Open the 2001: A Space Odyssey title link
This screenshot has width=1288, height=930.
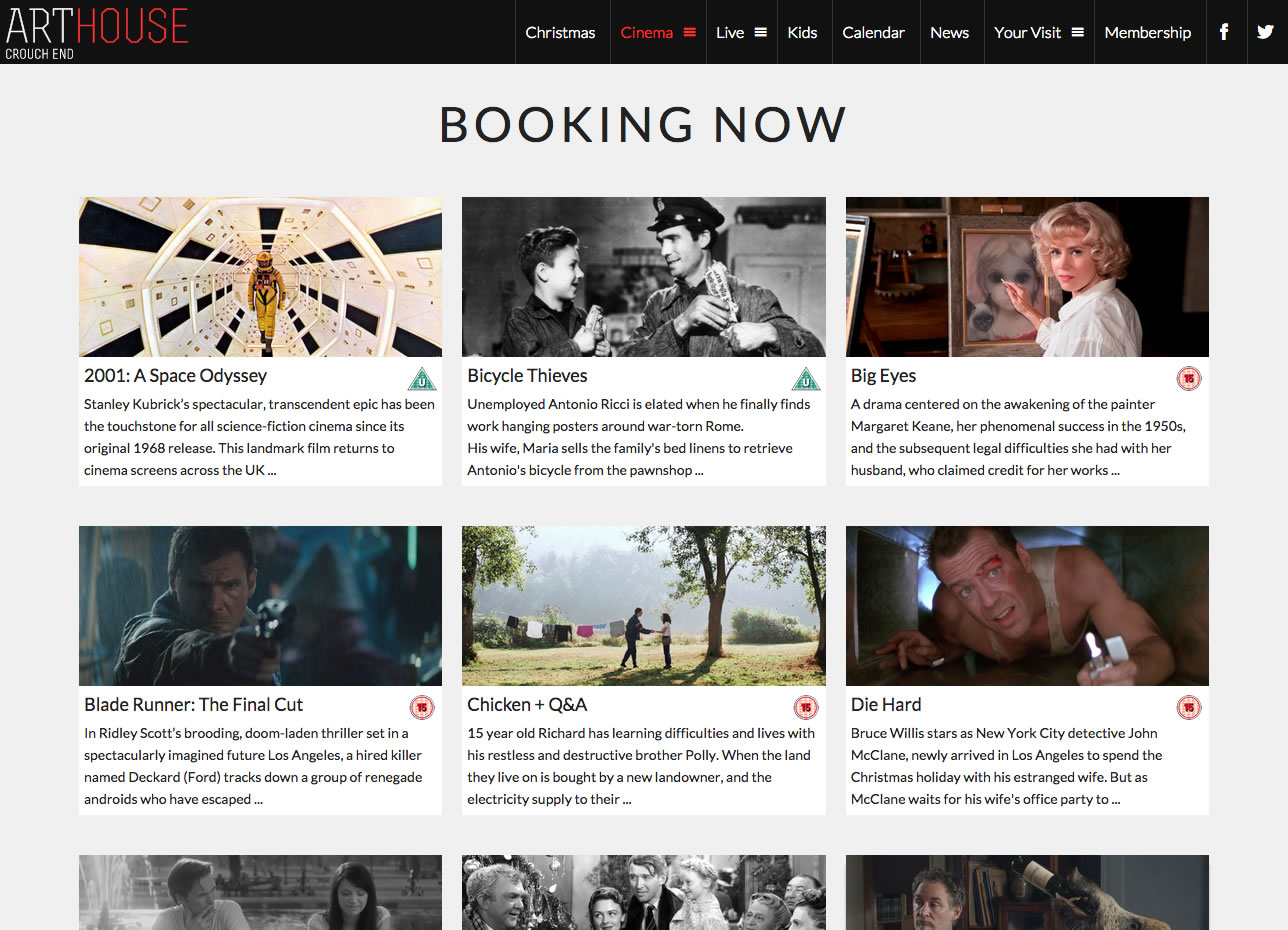point(175,376)
